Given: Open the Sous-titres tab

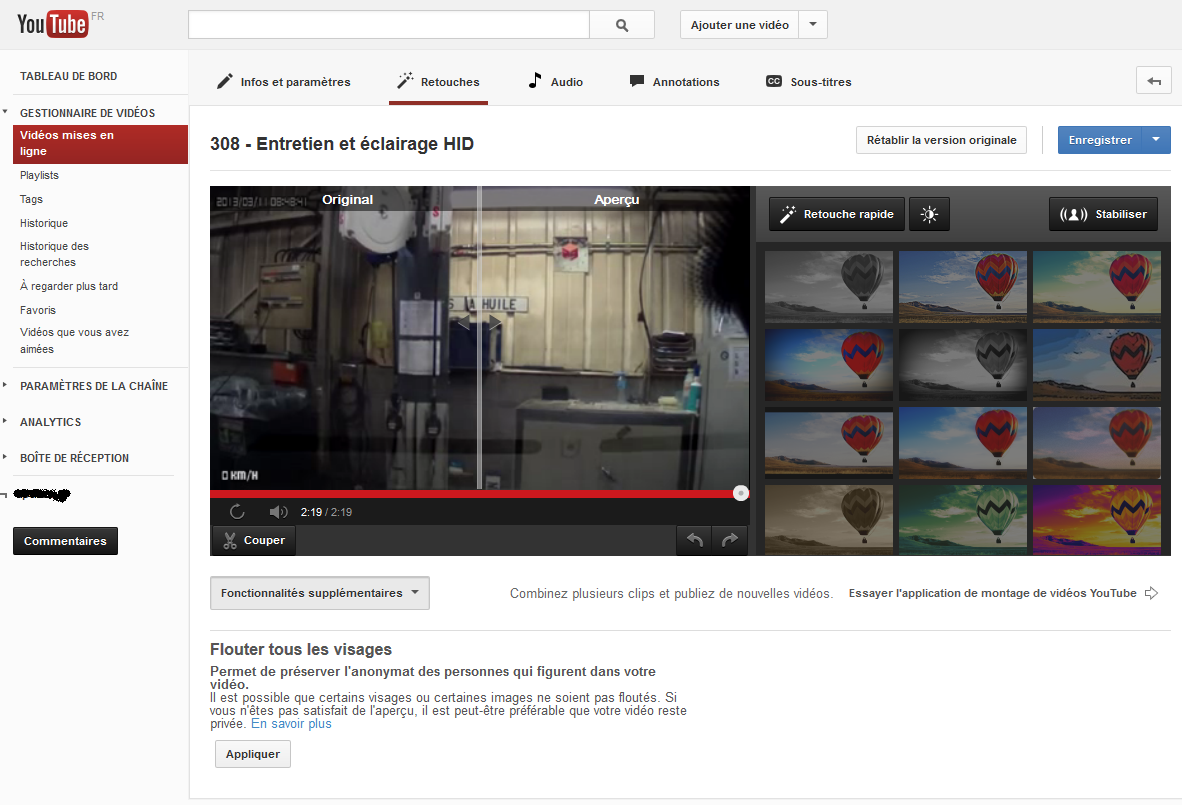Looking at the screenshot, I should coord(808,82).
